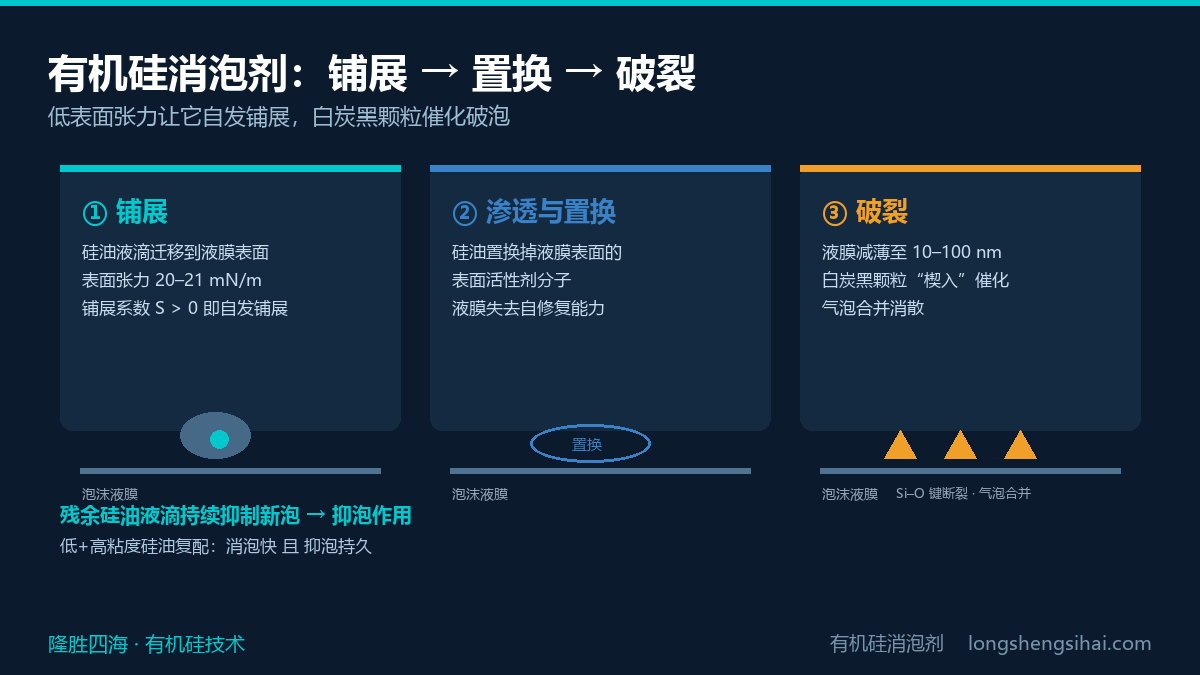Open the longshengsihai.com link

(1060, 644)
